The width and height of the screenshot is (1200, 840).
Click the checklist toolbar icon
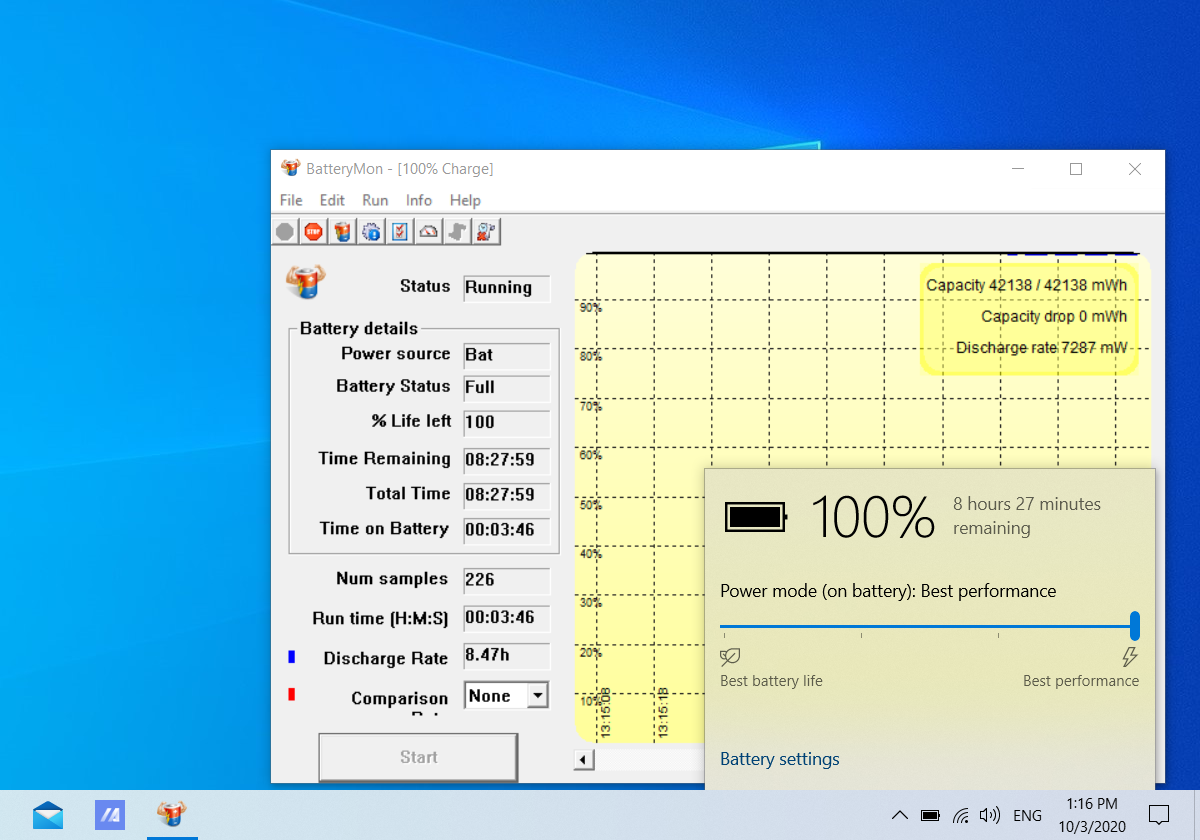(x=400, y=231)
